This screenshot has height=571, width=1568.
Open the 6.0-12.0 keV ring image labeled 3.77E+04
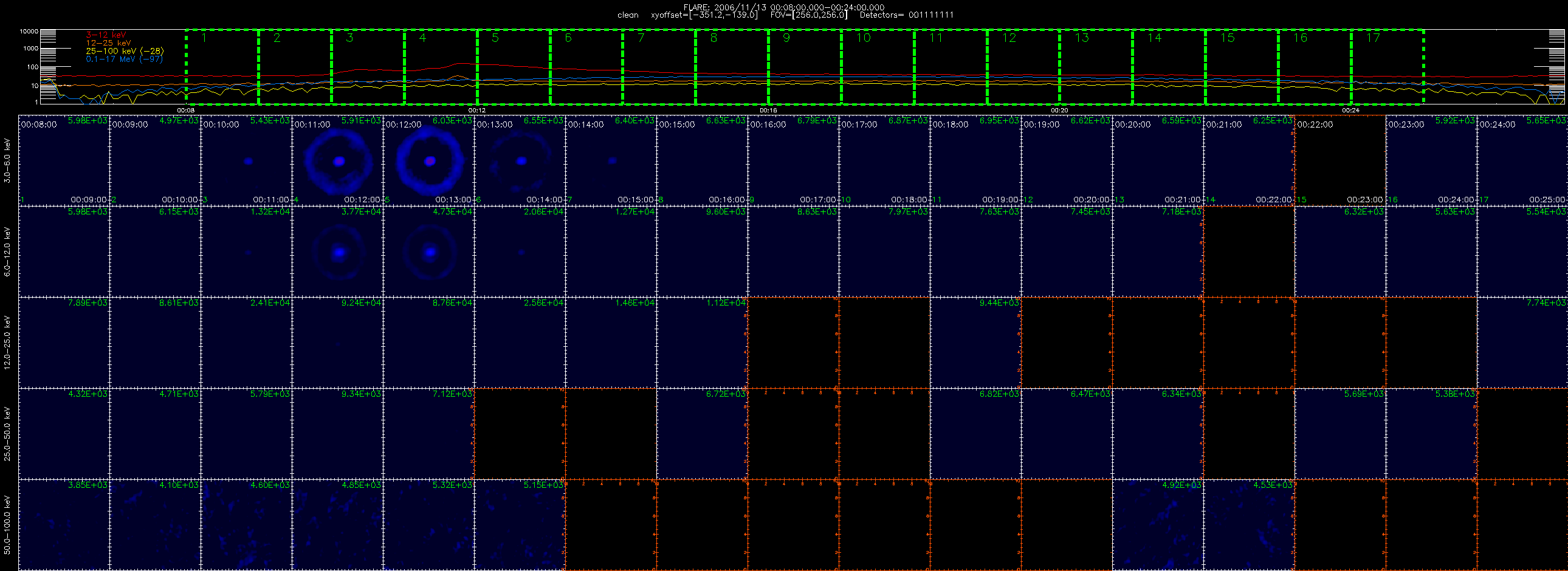tap(338, 251)
